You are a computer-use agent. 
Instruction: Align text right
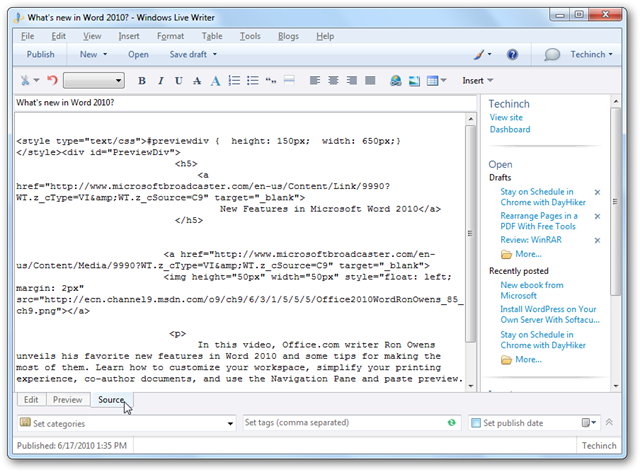[x=351, y=80]
